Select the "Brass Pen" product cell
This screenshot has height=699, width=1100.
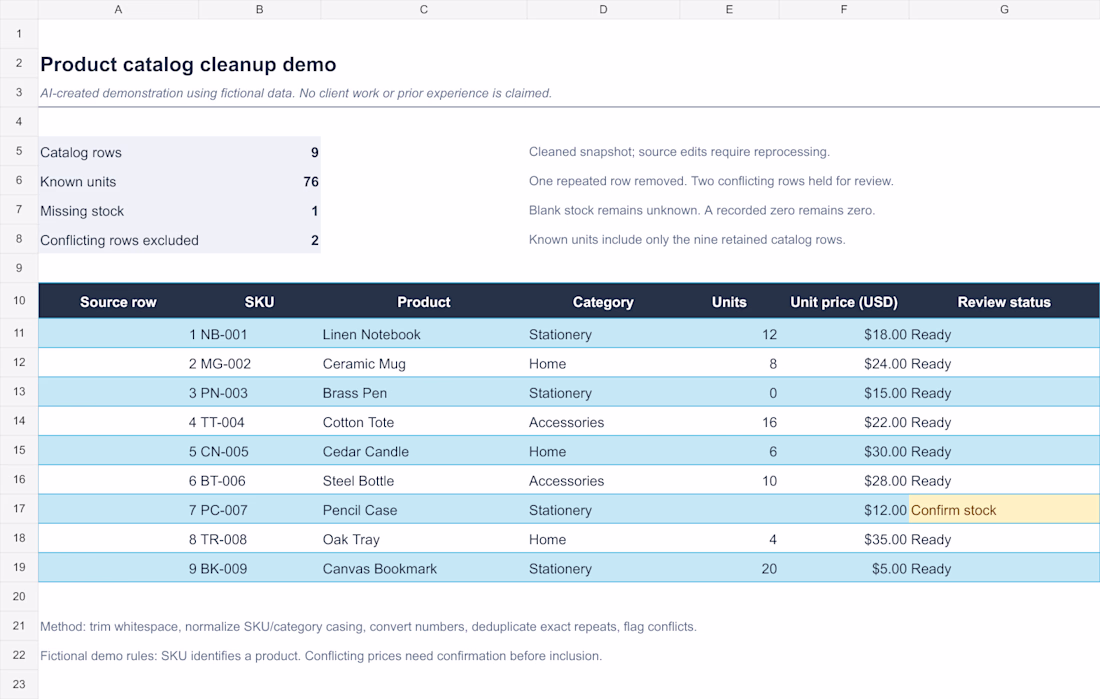tap(424, 393)
